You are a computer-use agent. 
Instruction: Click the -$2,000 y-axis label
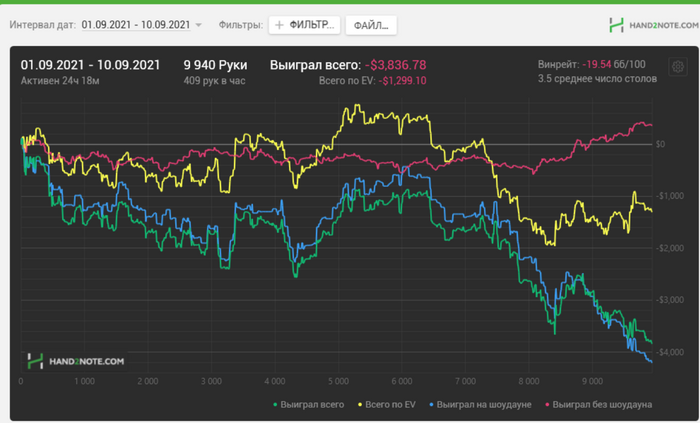coord(670,248)
